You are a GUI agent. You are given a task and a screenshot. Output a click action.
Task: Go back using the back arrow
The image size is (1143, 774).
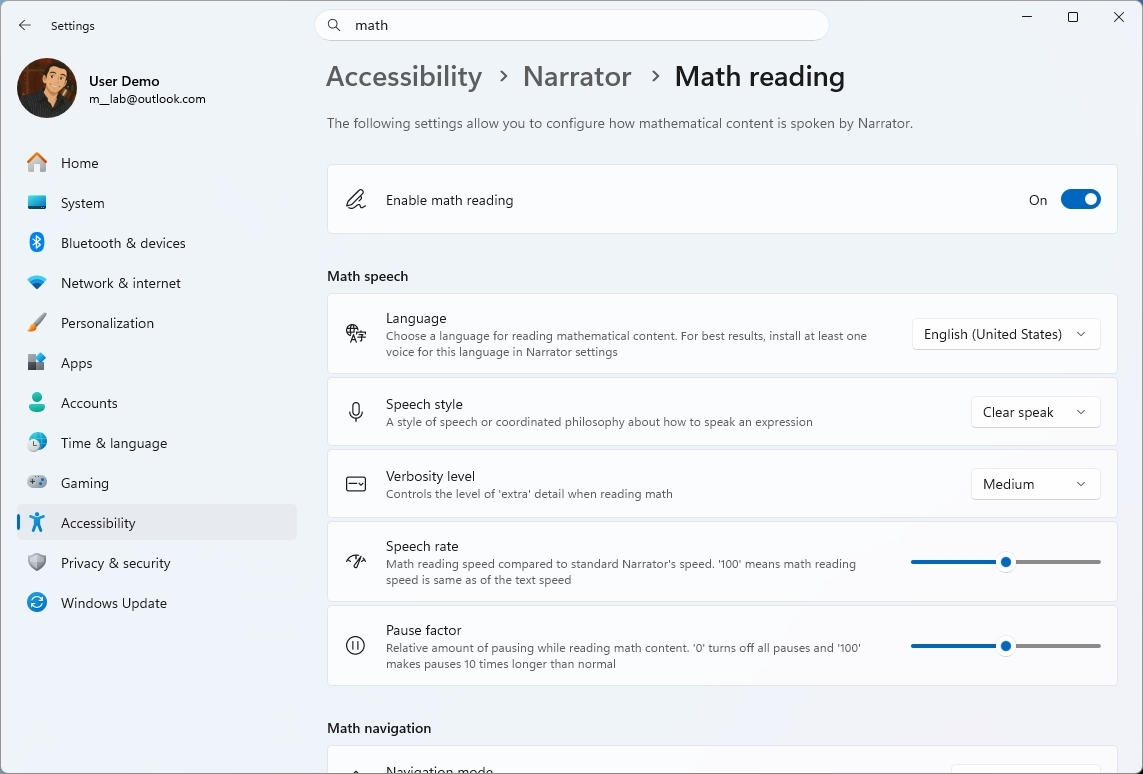[x=25, y=26]
